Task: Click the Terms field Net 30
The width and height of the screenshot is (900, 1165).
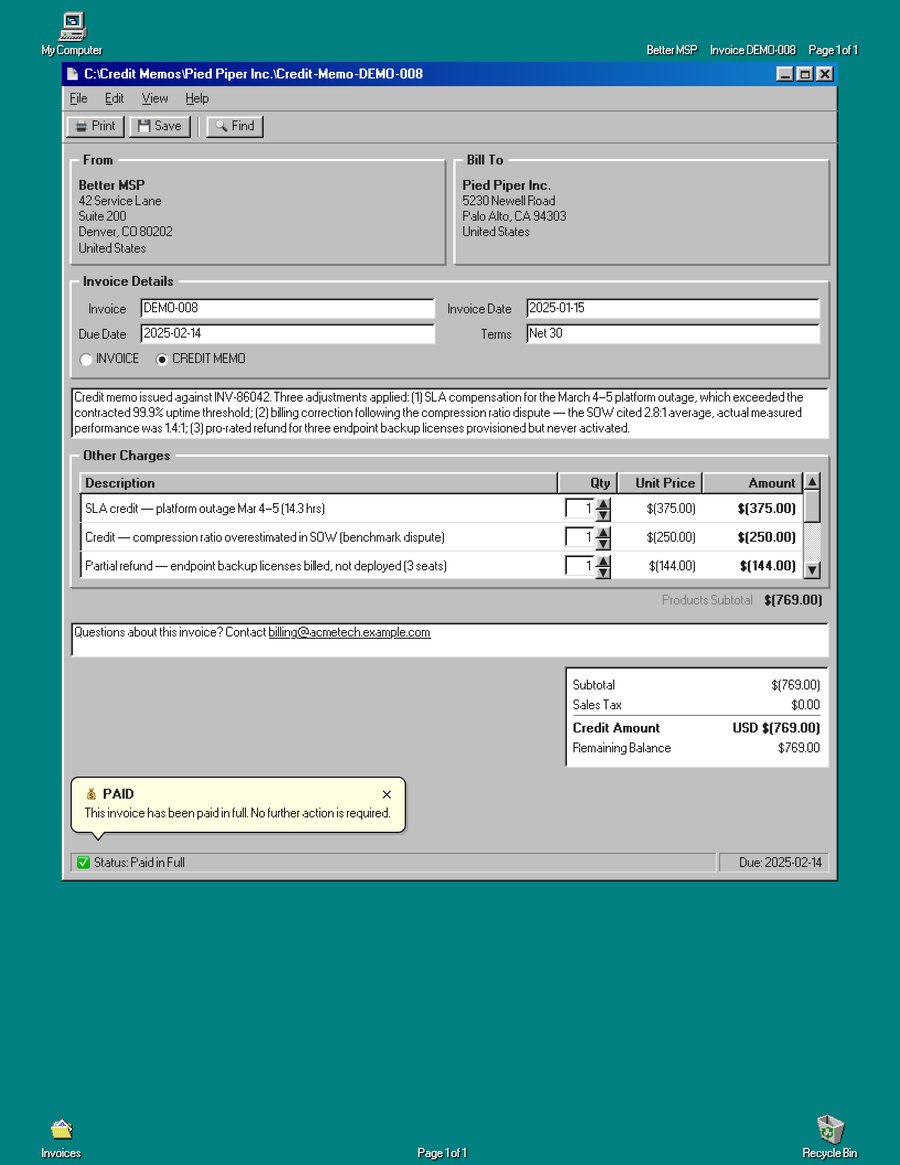Action: (x=673, y=334)
